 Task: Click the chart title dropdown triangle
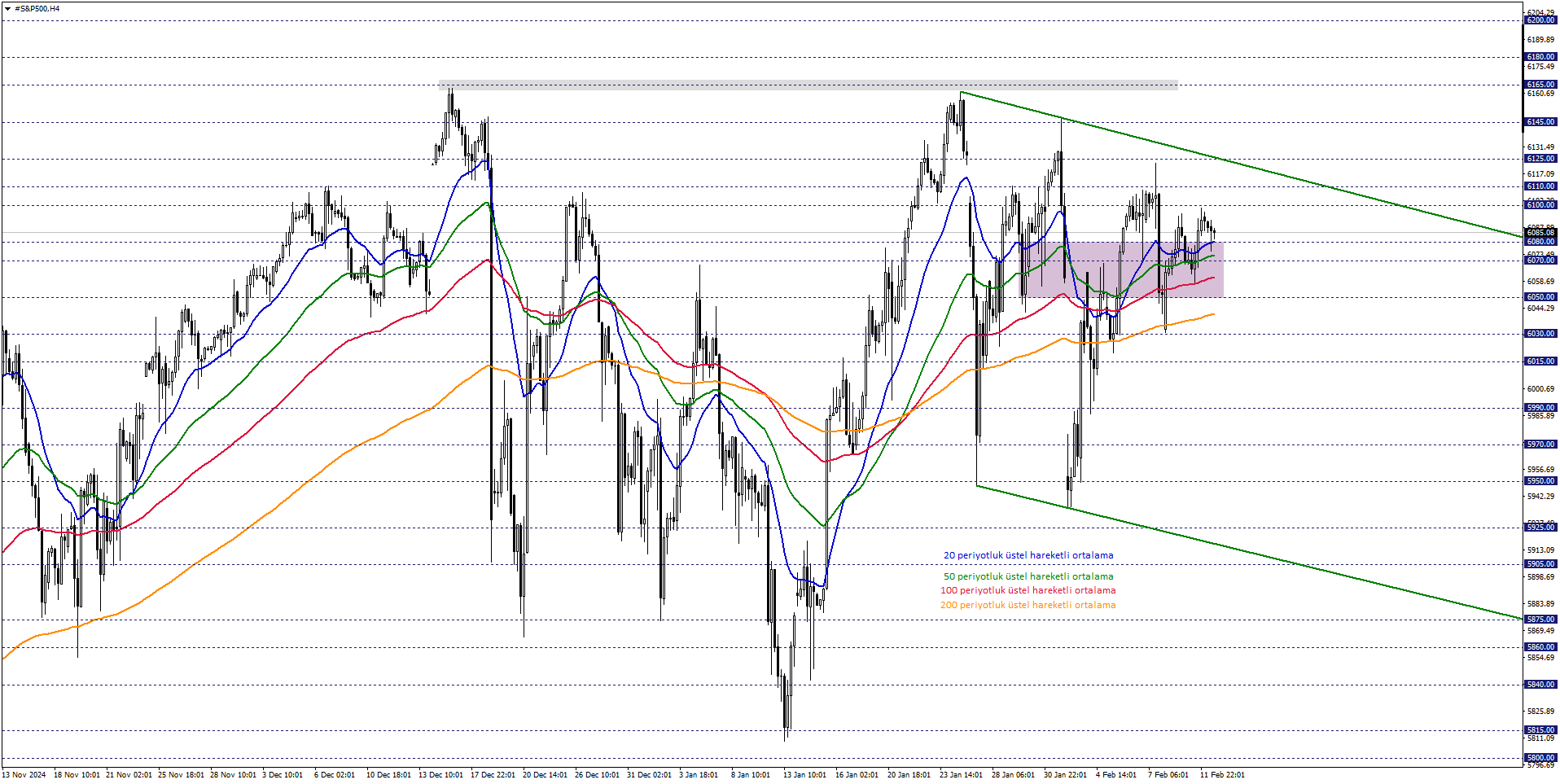click(x=7, y=9)
